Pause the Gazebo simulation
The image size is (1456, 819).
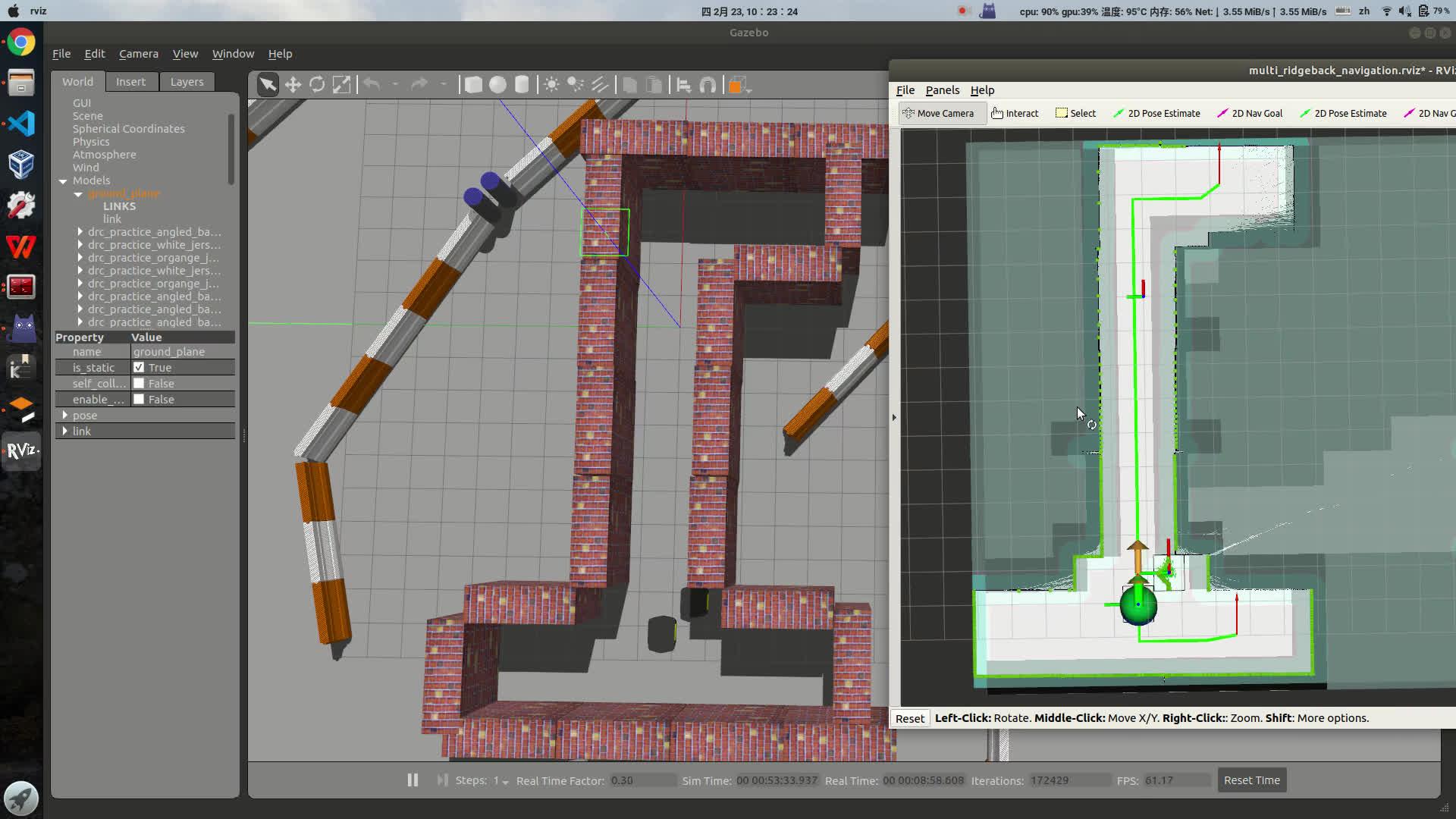coord(413,780)
